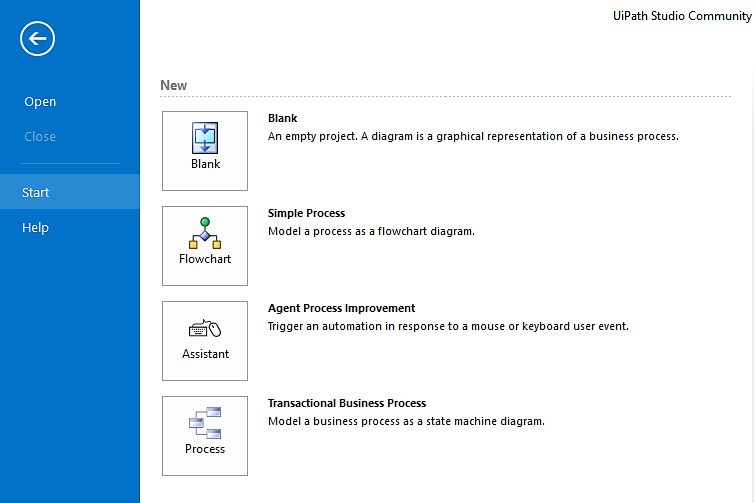The image size is (754, 503).
Task: Click the Blank template heading
Action: point(283,118)
